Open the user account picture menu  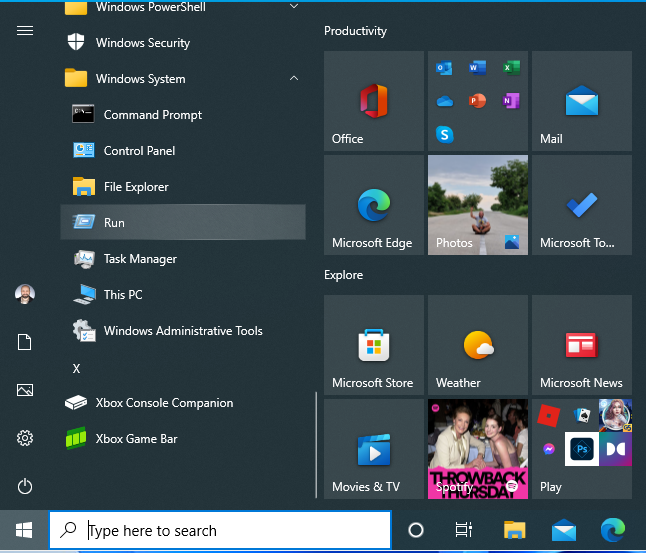pos(25,294)
